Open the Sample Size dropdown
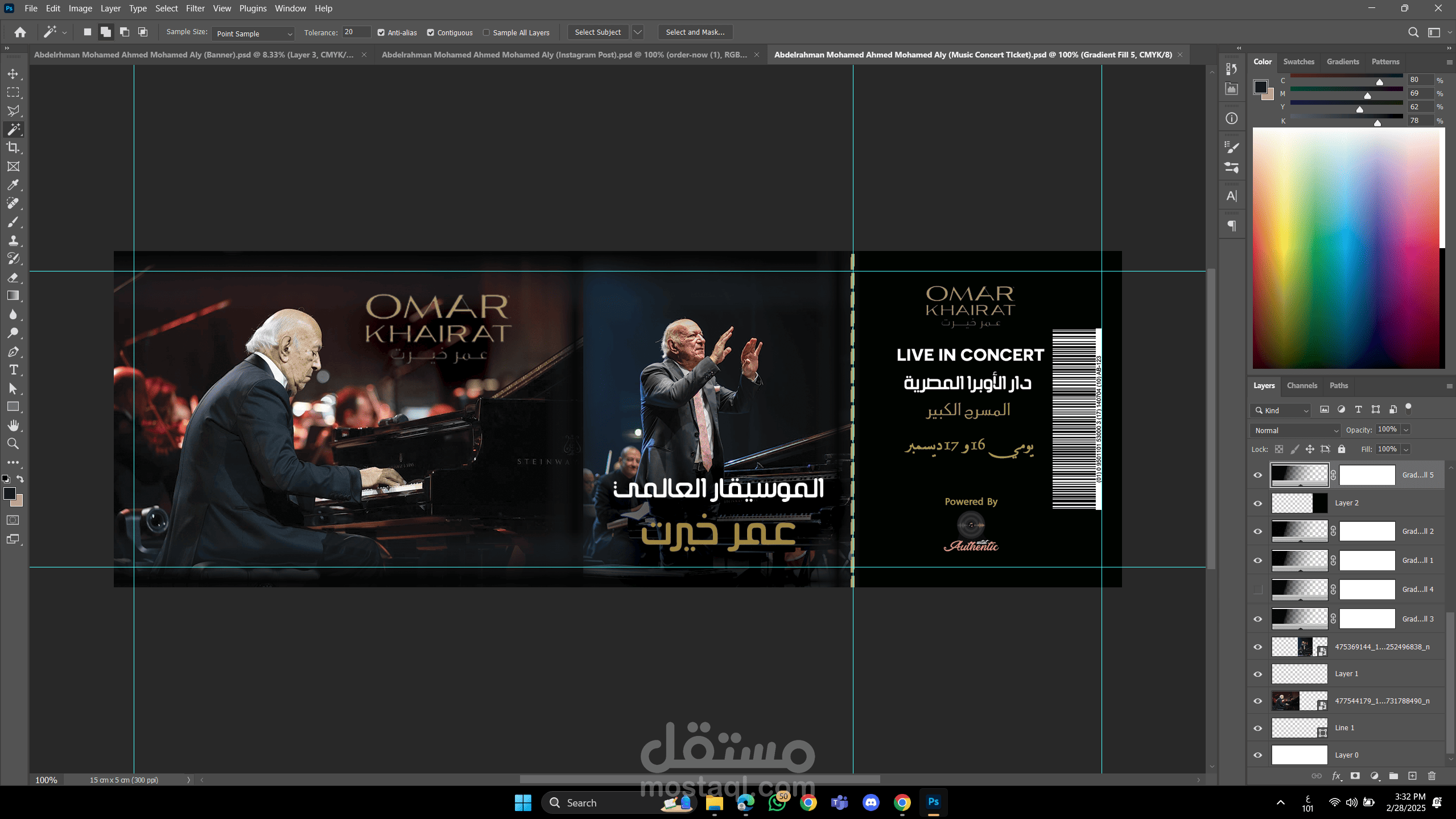Image resolution: width=1456 pixels, height=819 pixels. point(253,34)
